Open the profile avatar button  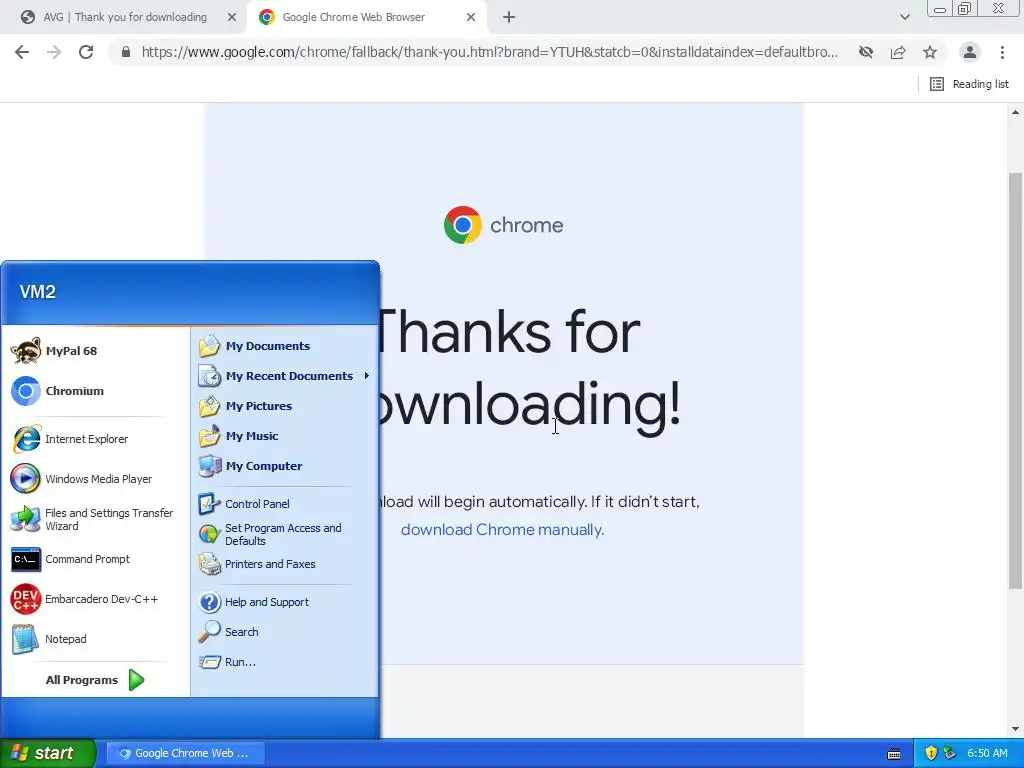coord(970,52)
